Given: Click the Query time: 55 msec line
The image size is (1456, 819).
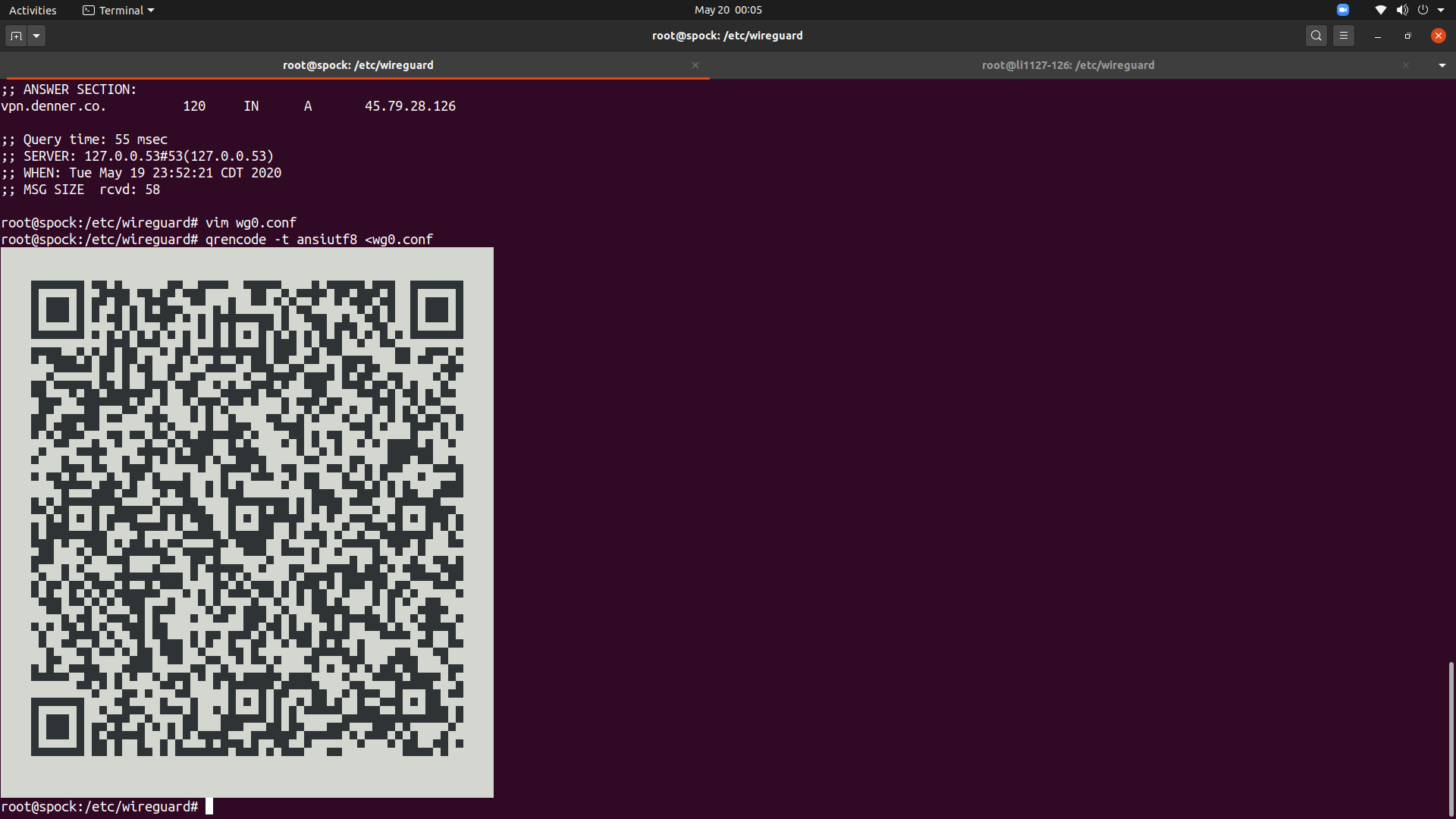Looking at the screenshot, I should [84, 140].
